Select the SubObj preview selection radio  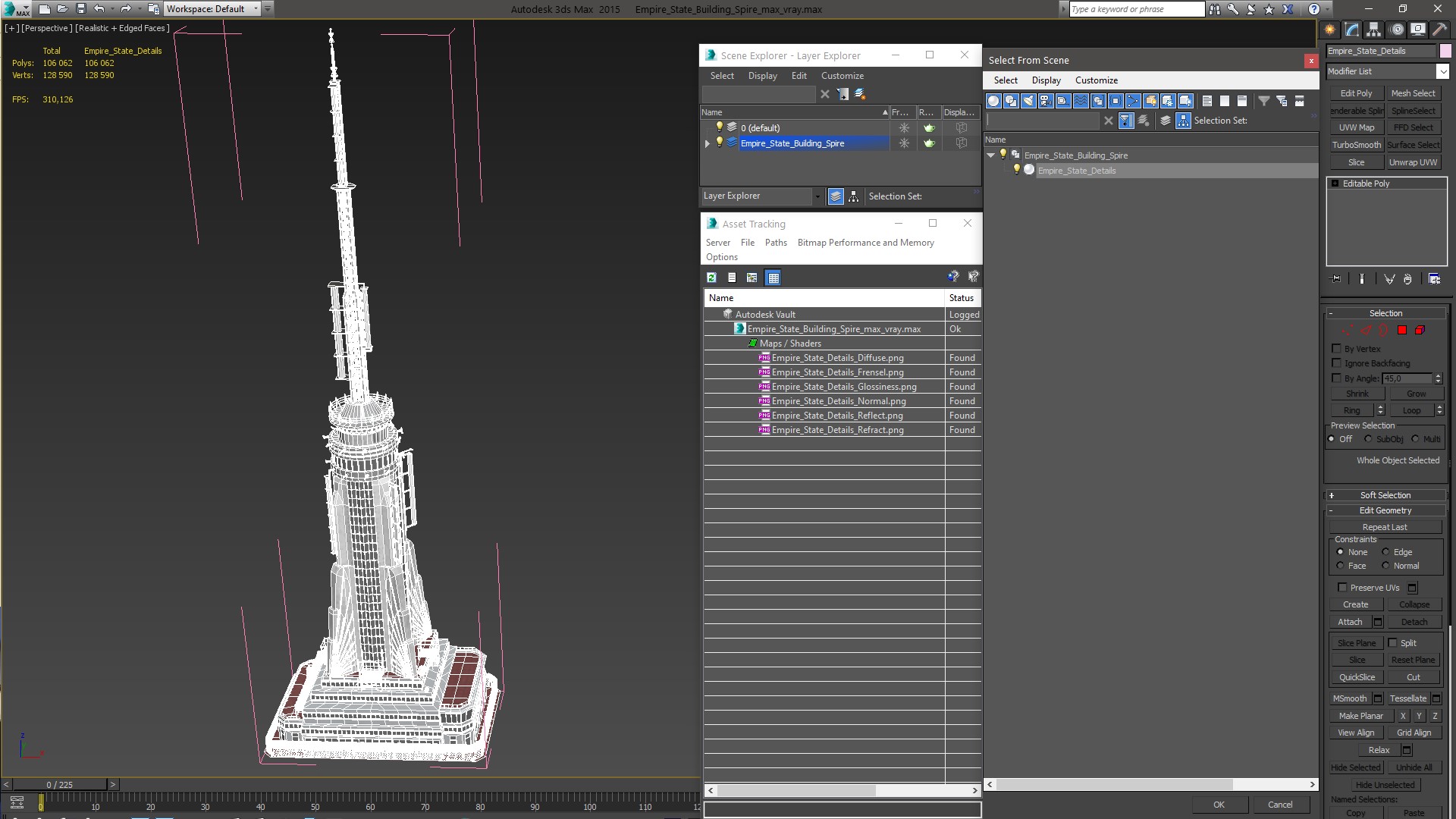pyautogui.click(x=1368, y=439)
